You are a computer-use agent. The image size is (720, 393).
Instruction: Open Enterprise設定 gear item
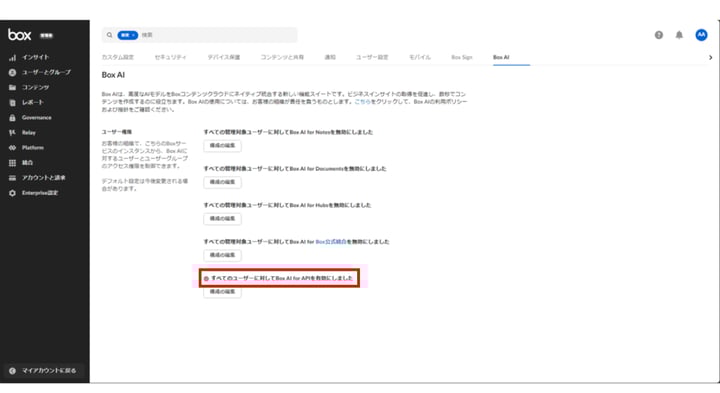click(x=34, y=193)
